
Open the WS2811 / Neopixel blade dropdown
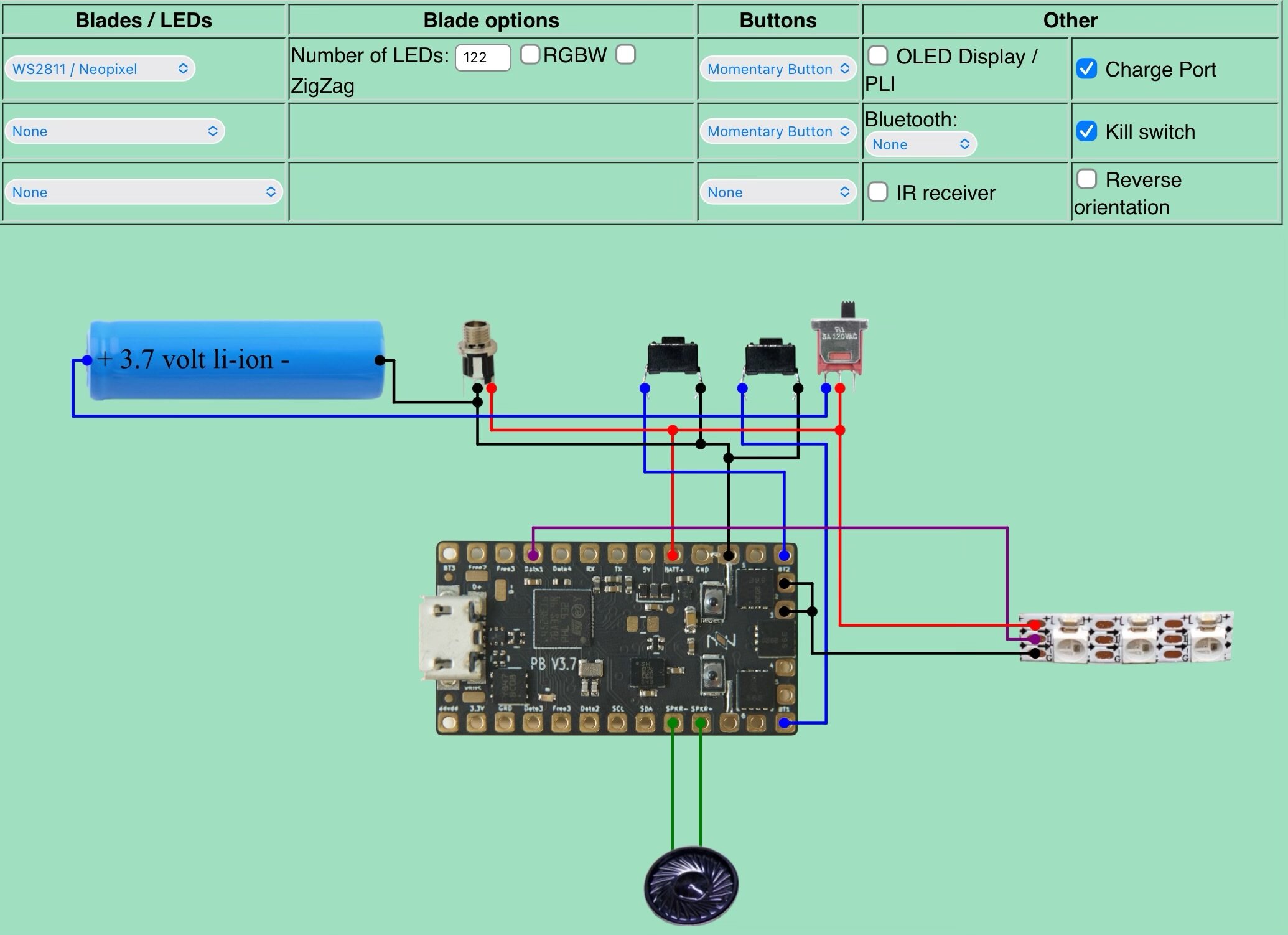(100, 68)
